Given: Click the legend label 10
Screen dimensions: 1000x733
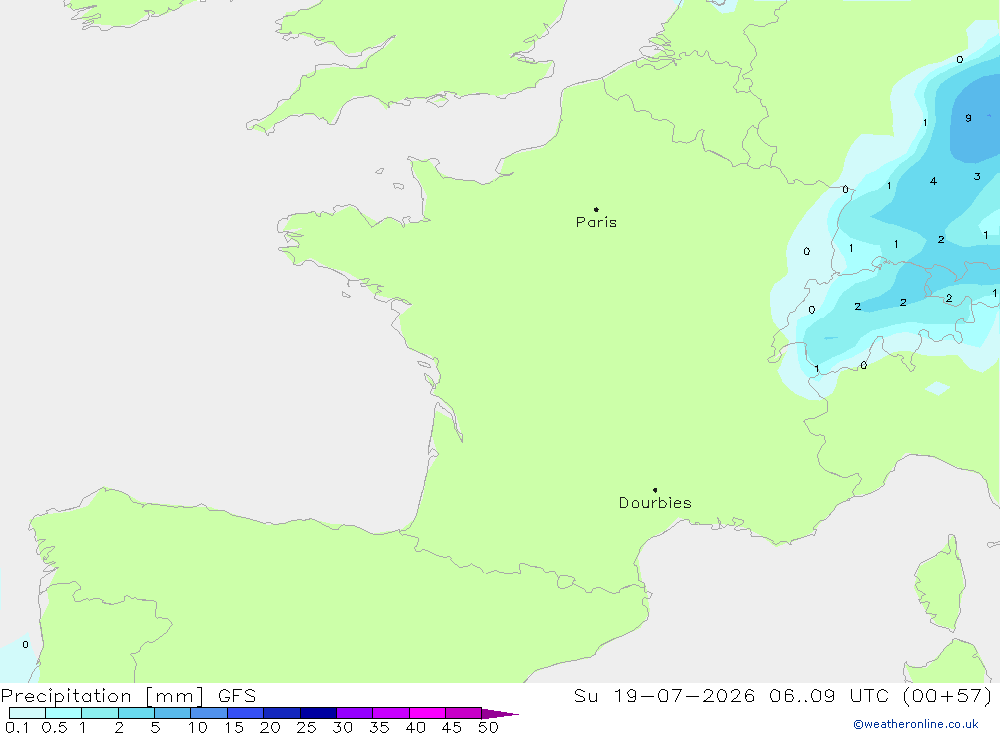Looking at the screenshot, I should coord(197,727).
